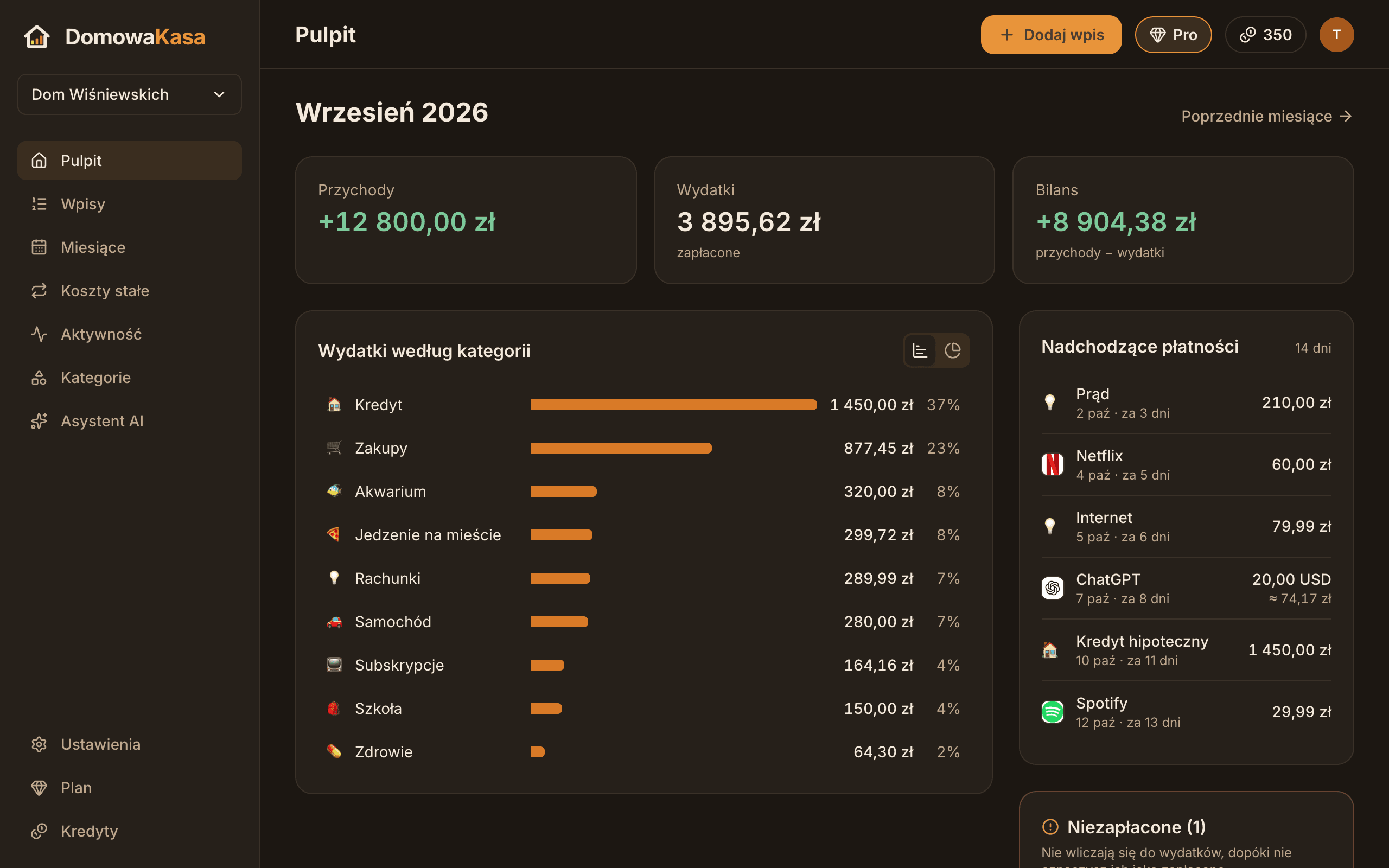This screenshot has width=1389, height=868.
Task: Open the user avatar T menu
Action: tap(1336, 34)
